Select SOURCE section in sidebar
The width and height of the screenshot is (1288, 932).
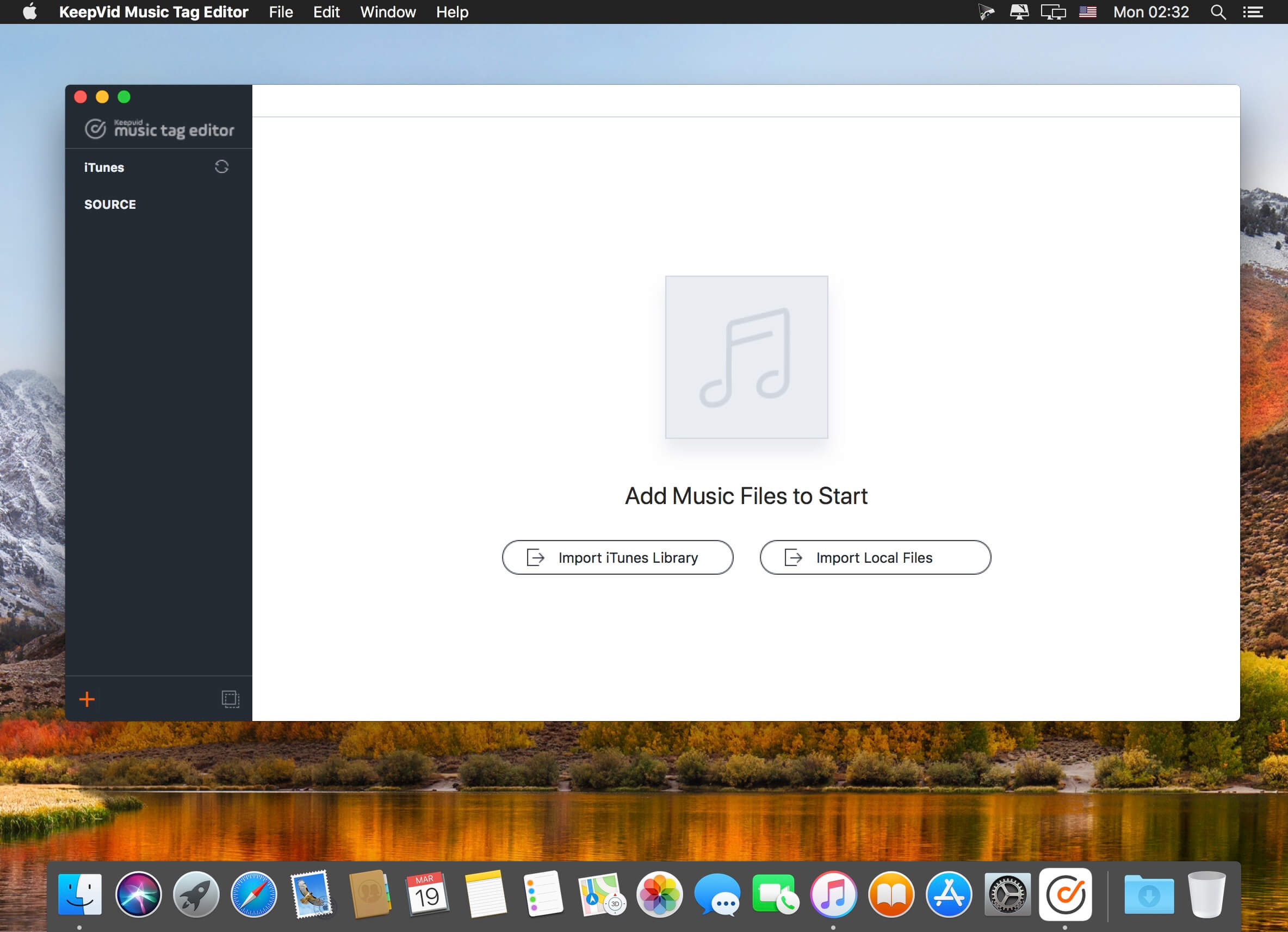[110, 204]
